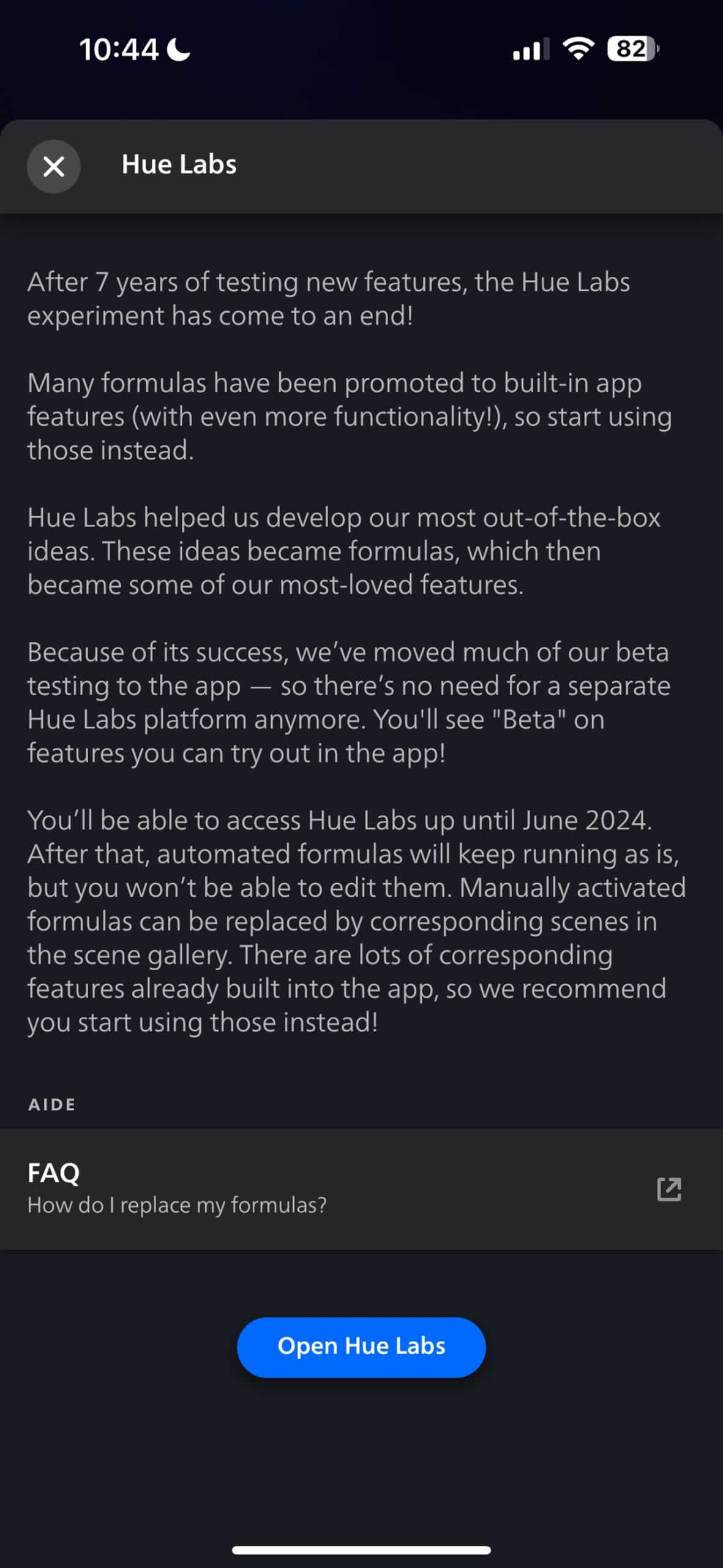The width and height of the screenshot is (723, 1568).
Task: Tap the FAQ row title
Action: click(54, 1173)
